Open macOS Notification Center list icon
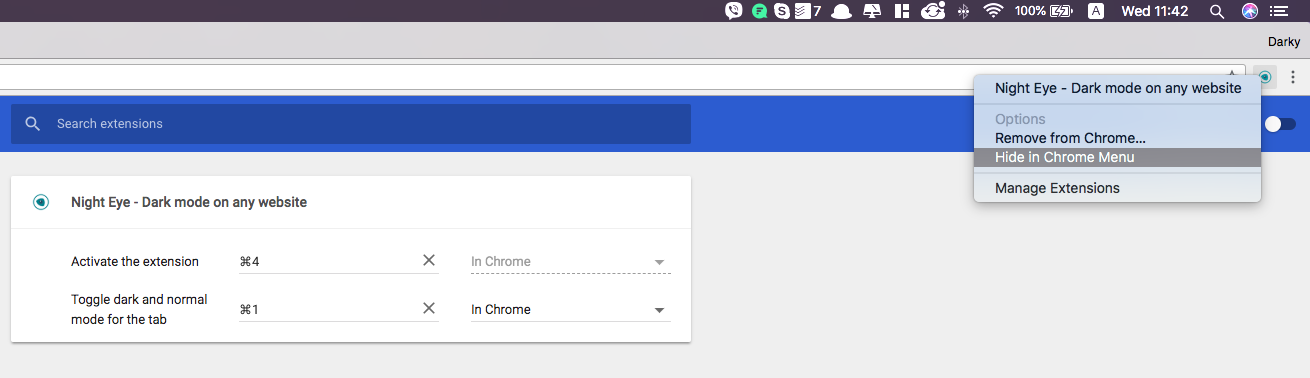Screen dimensions: 1310x378 1278,11
